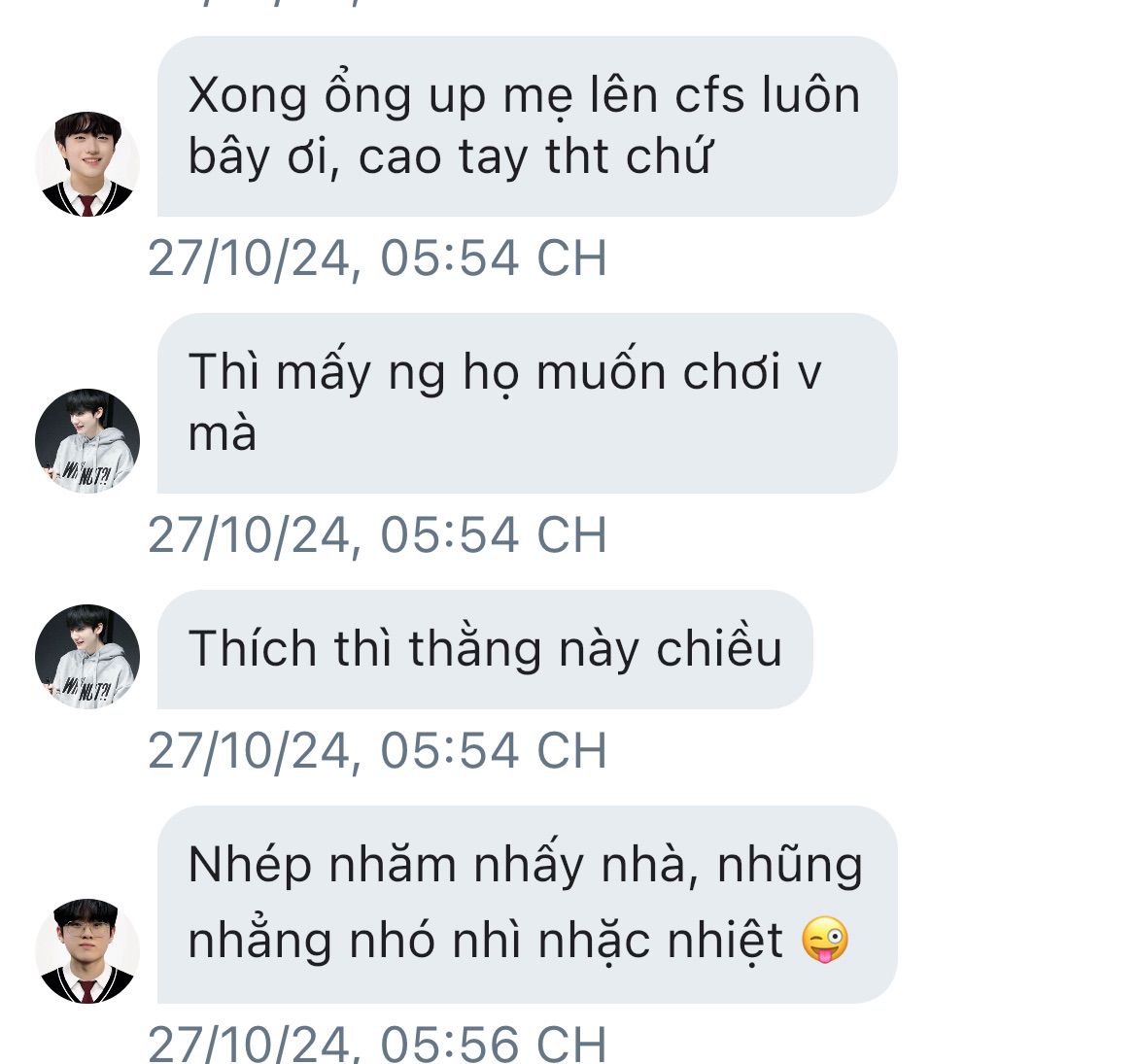
Task: Open avatar beside the 'Thích thì thằng này chiều' message
Action: click(87, 657)
